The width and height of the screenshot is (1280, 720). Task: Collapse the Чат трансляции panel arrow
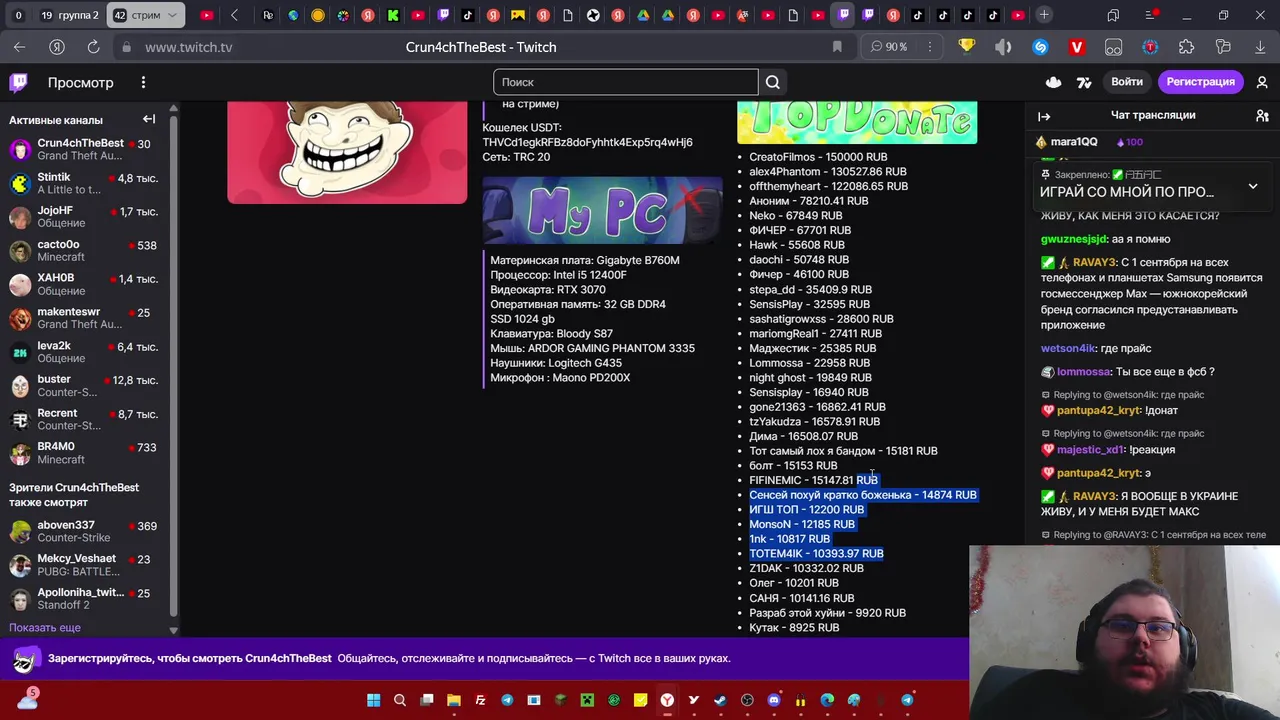tap(1044, 116)
